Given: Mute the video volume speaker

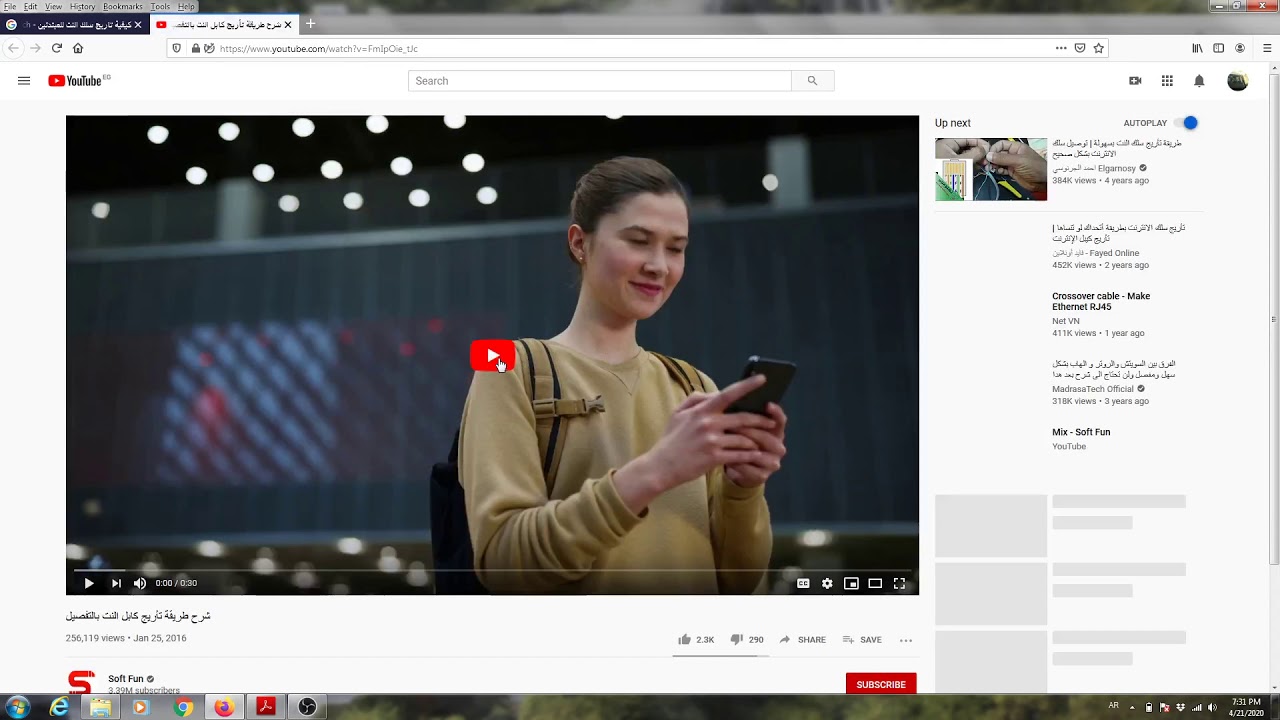Looking at the screenshot, I should pos(140,583).
